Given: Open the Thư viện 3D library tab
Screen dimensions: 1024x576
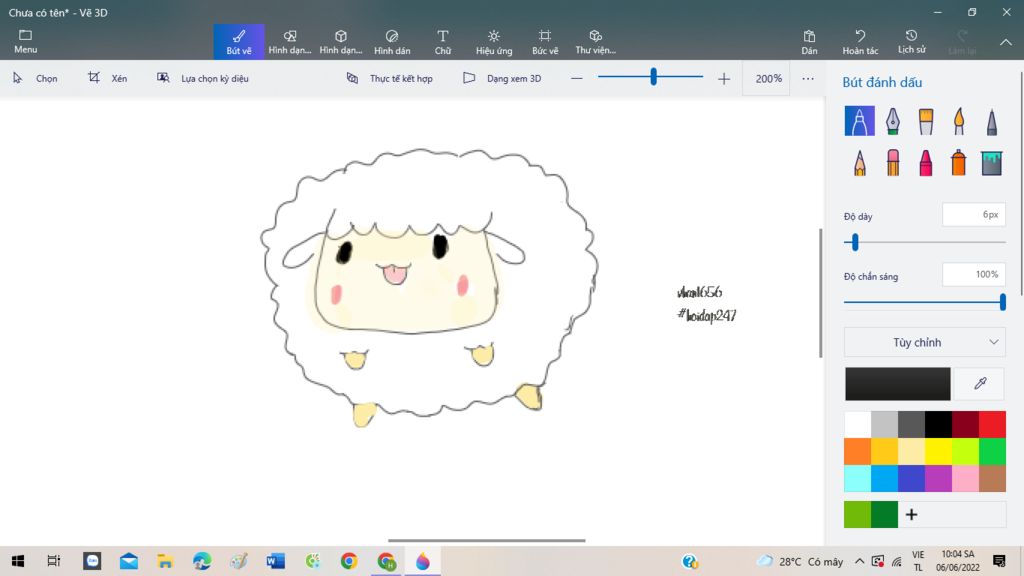Looking at the screenshot, I should [x=596, y=42].
